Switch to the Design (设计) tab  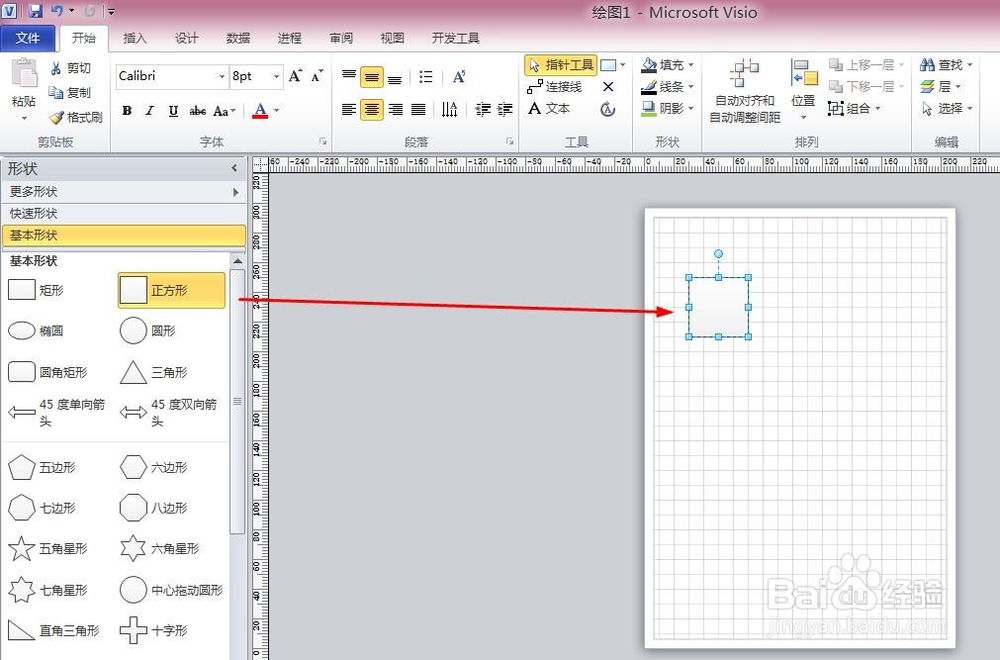(x=186, y=38)
